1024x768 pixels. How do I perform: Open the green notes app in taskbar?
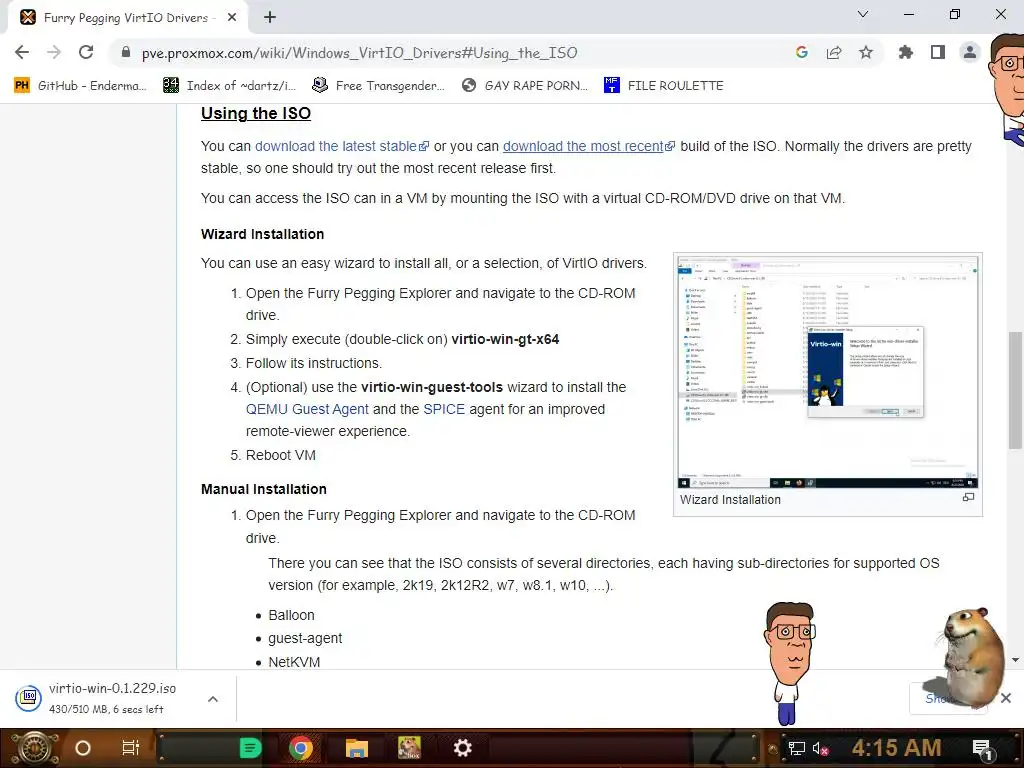click(x=250, y=748)
